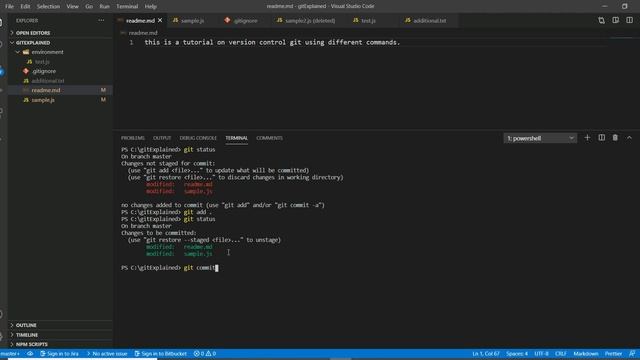This screenshot has height=360, width=640.
Task: Minimize the VS Code window
Action: coord(604,6)
